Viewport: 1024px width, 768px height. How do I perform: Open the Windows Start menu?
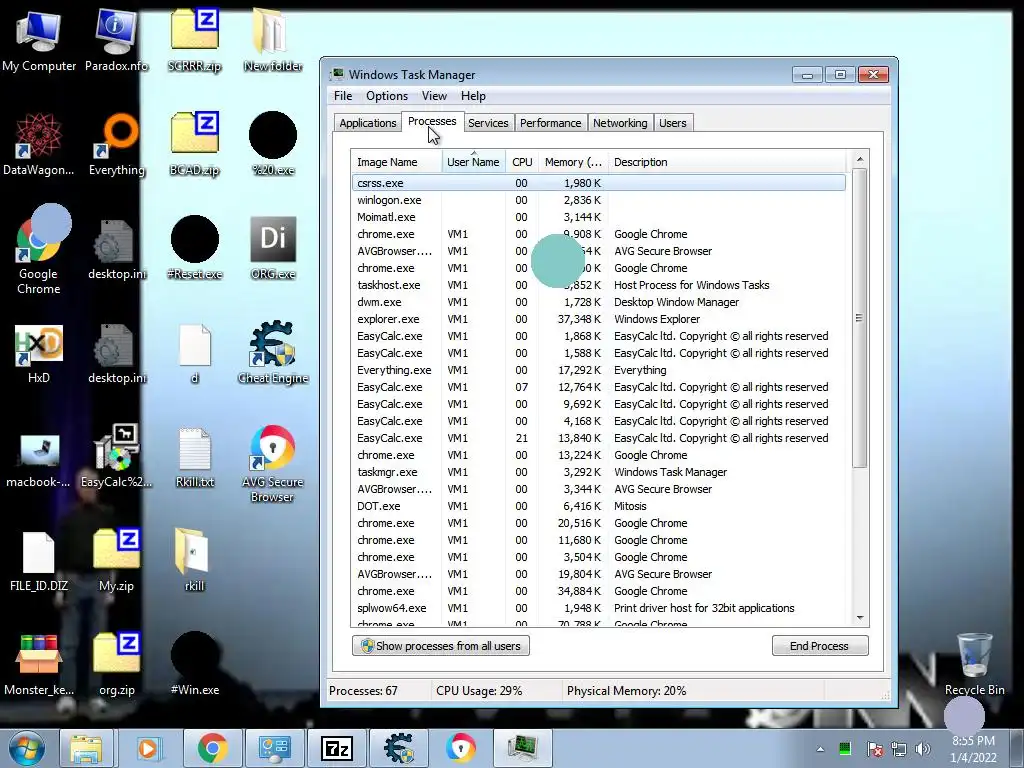[27, 748]
